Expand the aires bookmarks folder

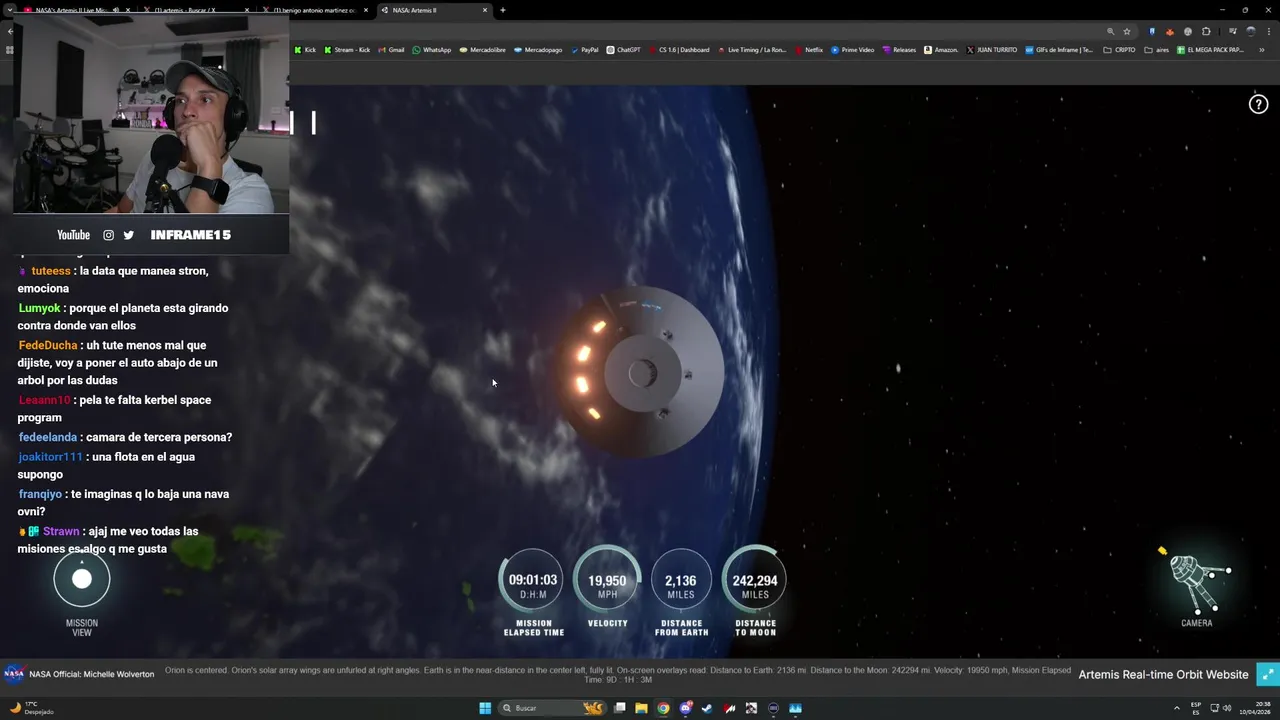coord(1157,50)
